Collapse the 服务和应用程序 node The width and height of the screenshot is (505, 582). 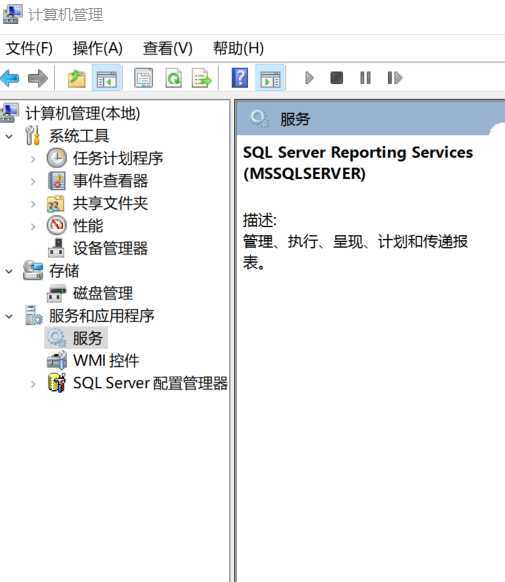[9, 316]
